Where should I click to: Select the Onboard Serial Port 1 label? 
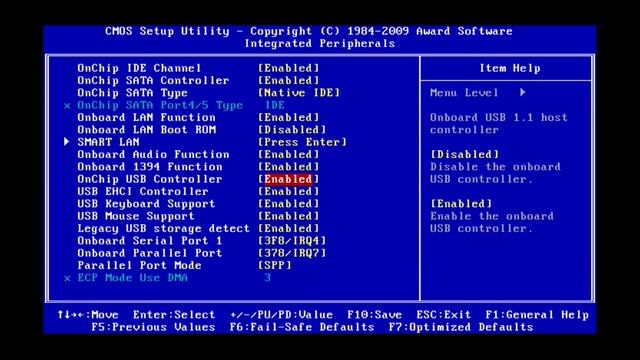pos(150,241)
